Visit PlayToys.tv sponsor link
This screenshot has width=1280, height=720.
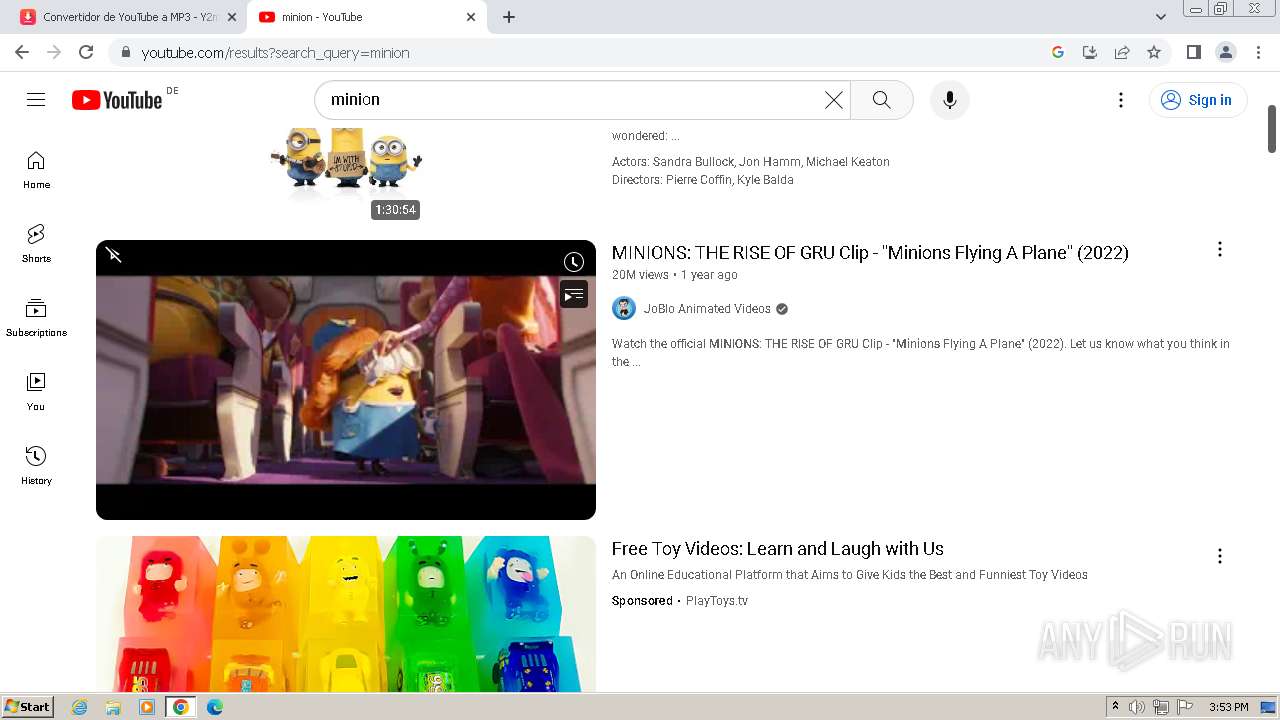tap(717, 601)
